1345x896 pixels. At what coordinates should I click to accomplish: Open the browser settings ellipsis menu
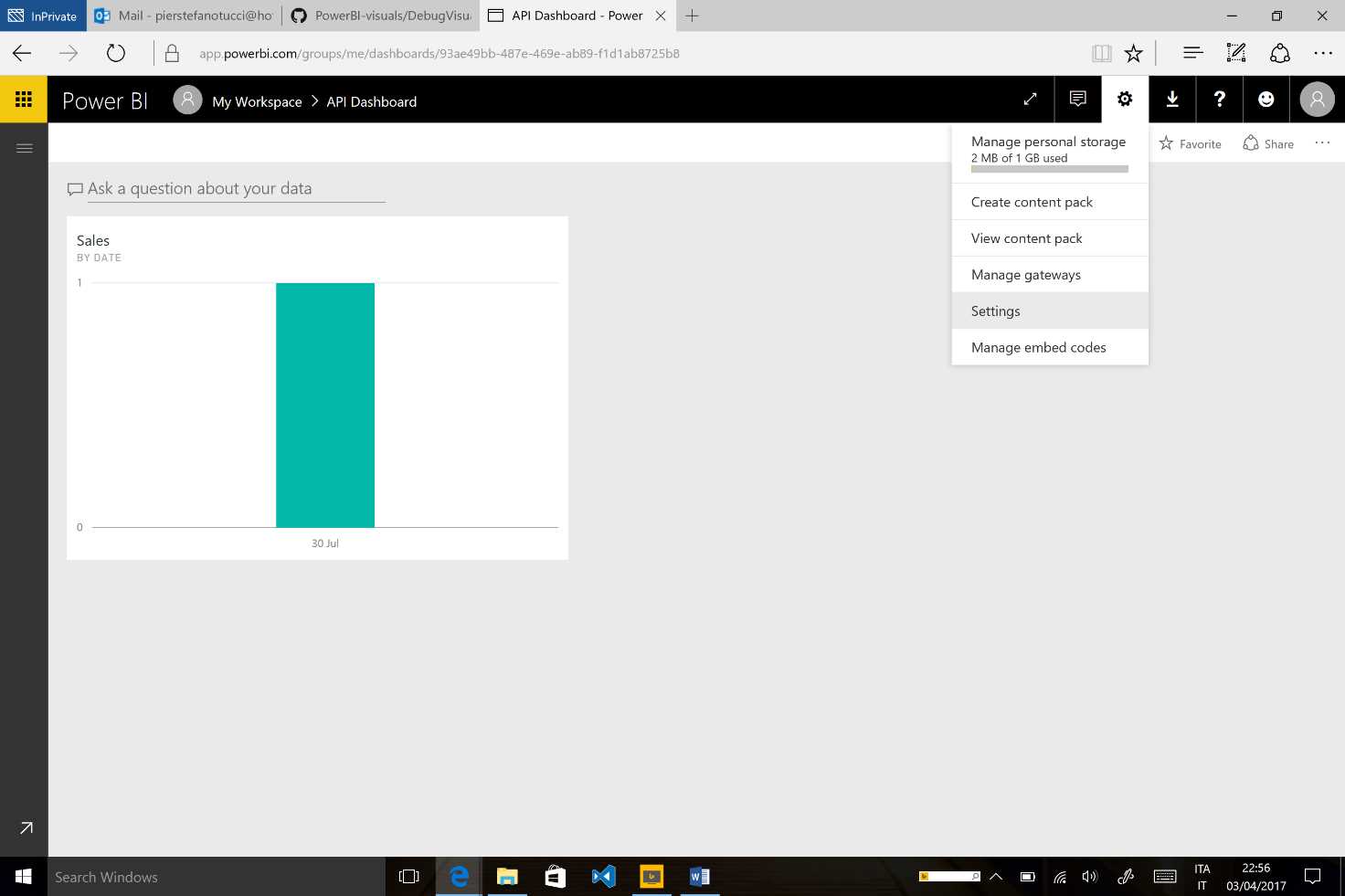tap(1324, 53)
